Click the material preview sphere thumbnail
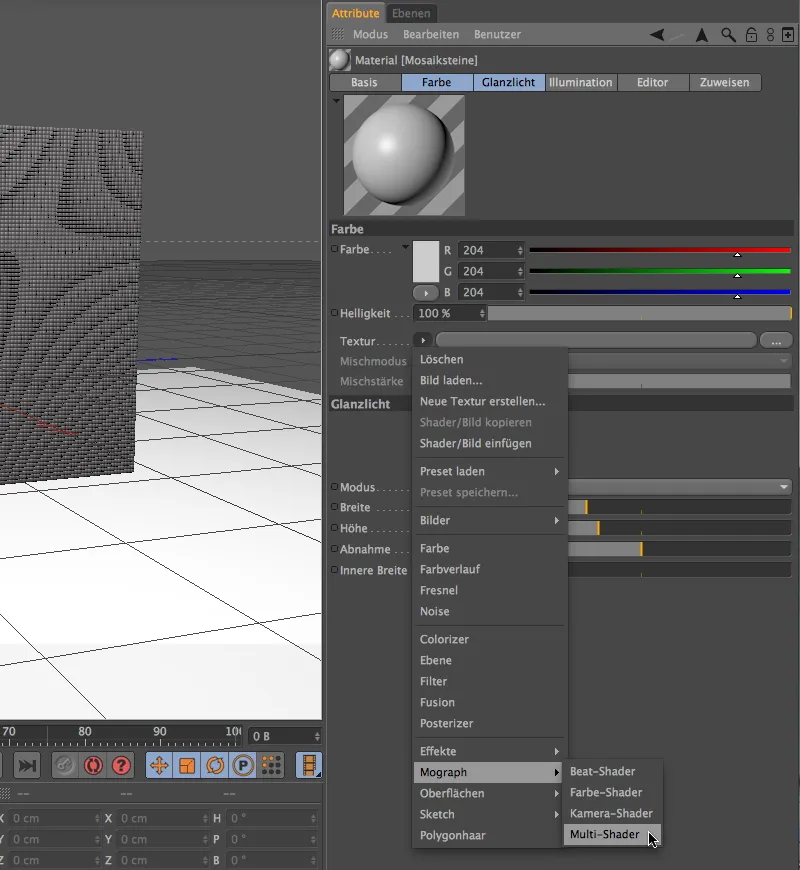The height and width of the screenshot is (870, 800). (402, 155)
